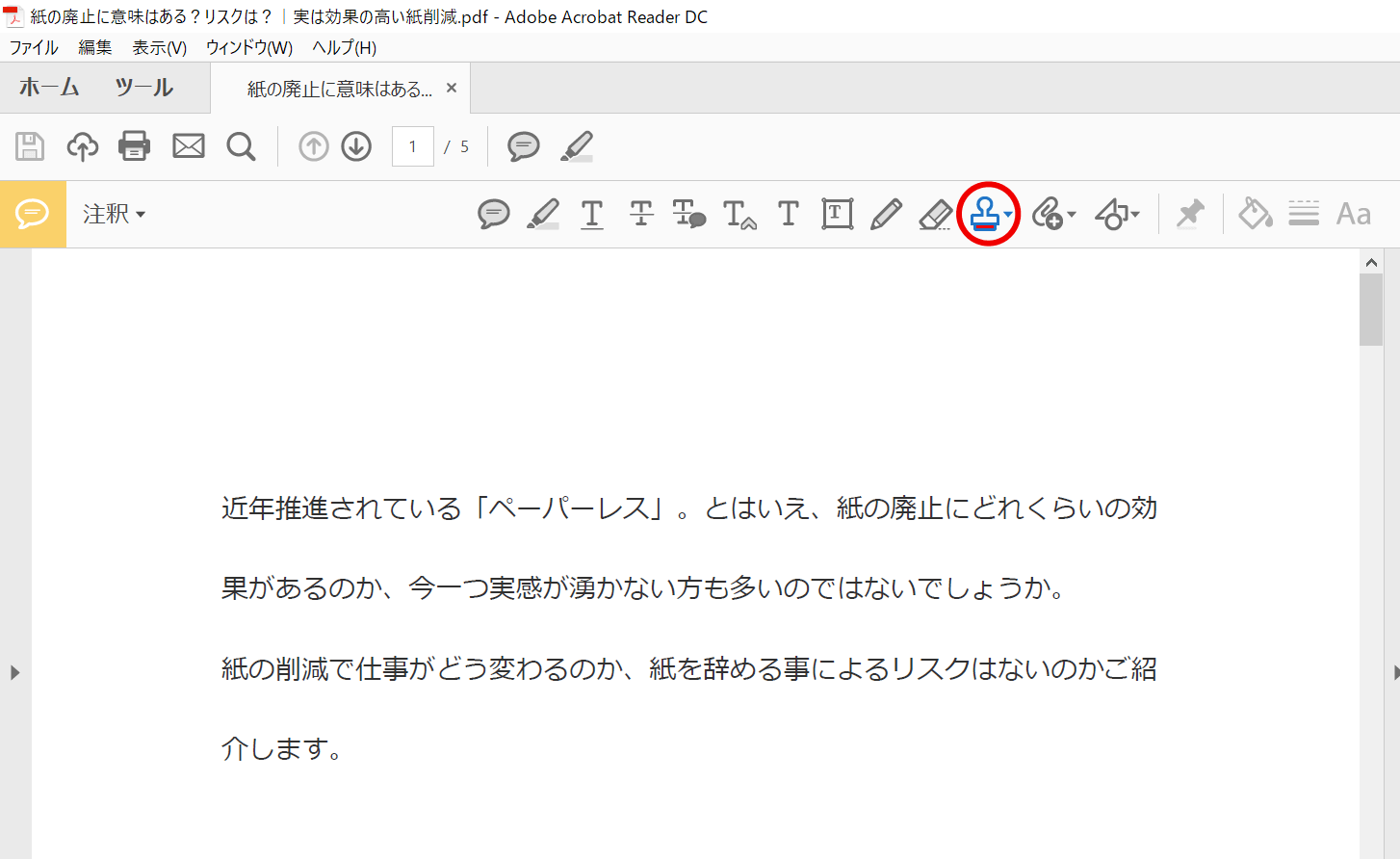Select the insert text at cursor tool
This screenshot has height=859, width=1400.
(739, 214)
